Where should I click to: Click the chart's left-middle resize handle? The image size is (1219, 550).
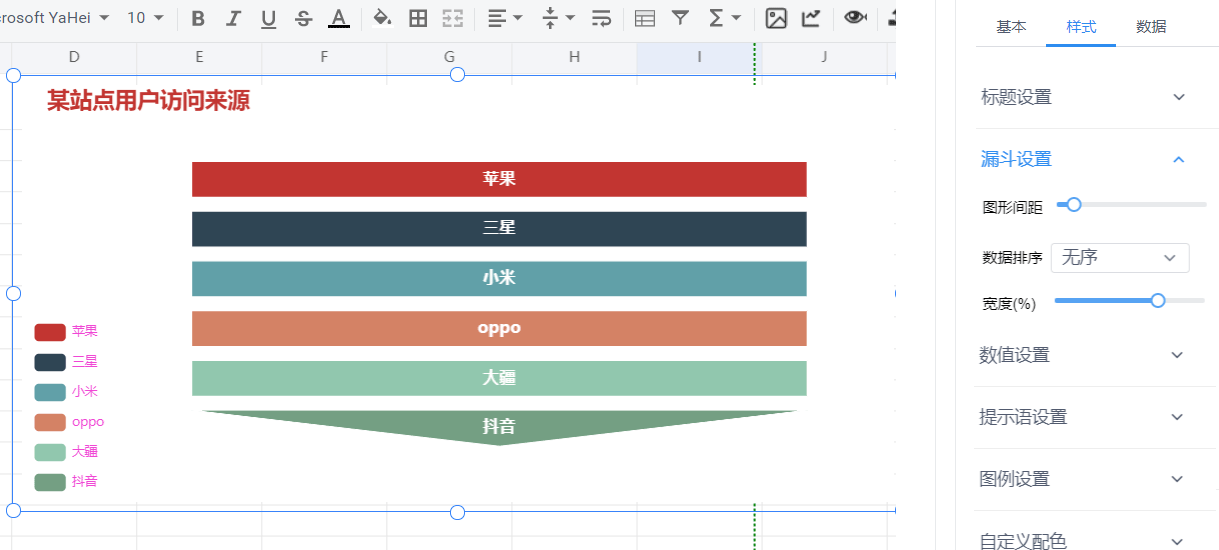point(13,293)
